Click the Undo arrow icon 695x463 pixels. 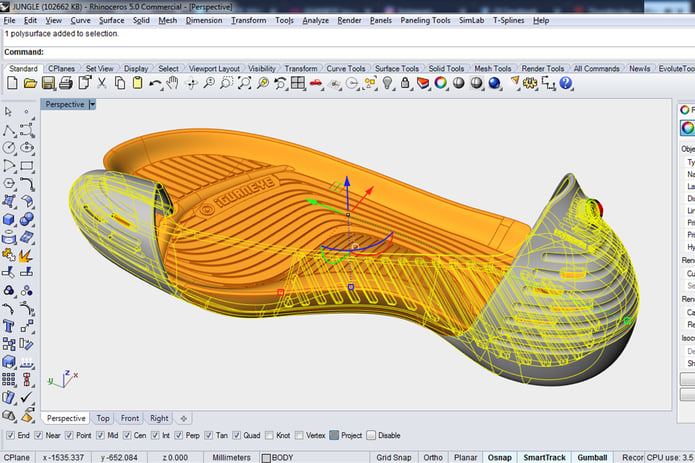155,83
